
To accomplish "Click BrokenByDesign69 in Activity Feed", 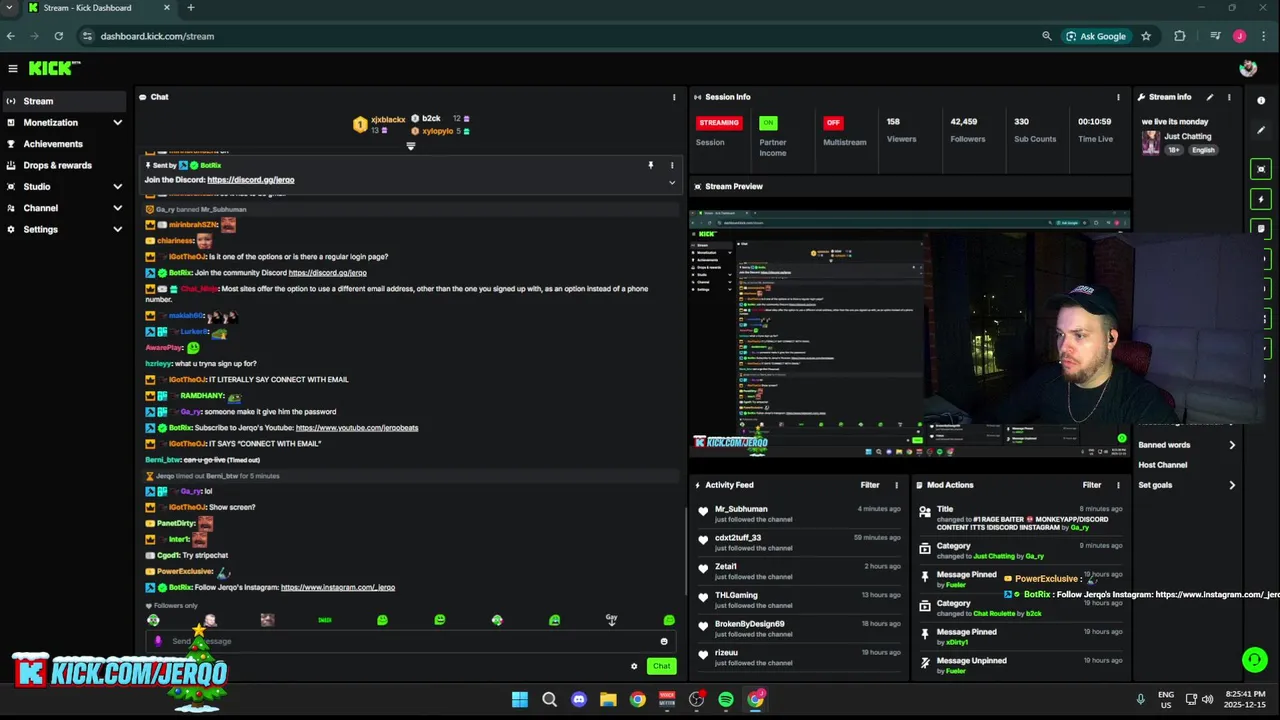I will (x=749, y=624).
